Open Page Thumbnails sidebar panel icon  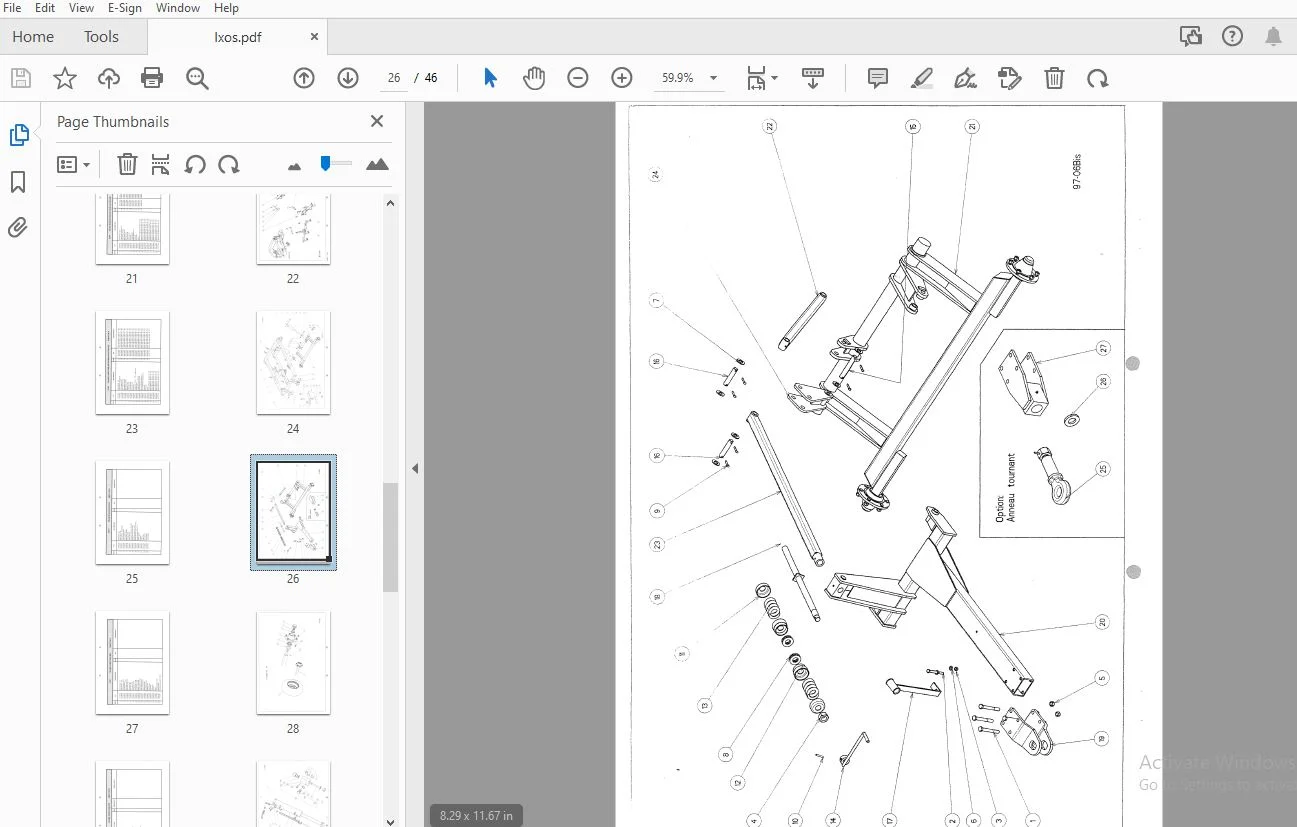(x=19, y=135)
